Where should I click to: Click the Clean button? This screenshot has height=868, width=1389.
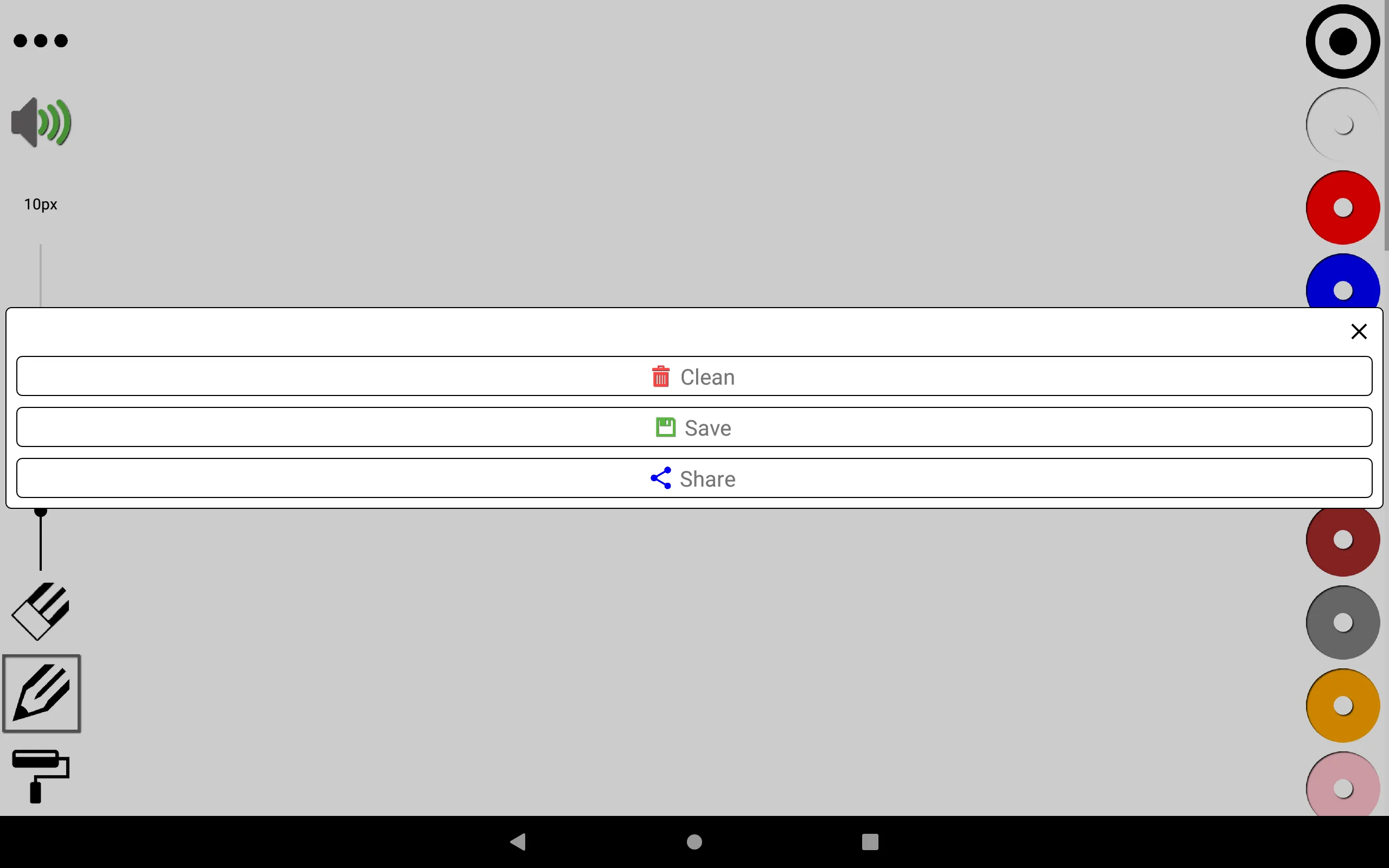coord(694,377)
